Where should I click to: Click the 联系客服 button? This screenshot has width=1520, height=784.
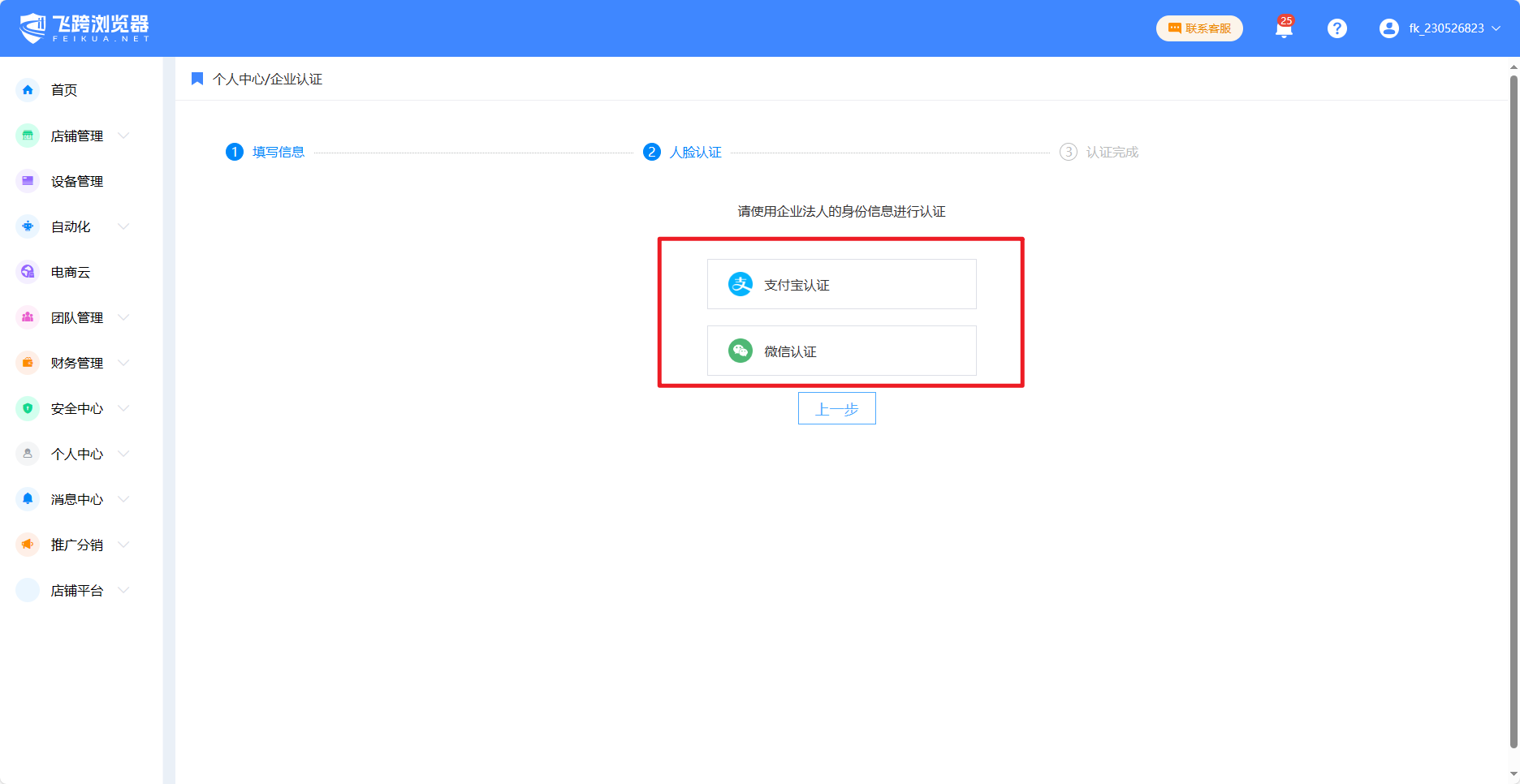[1199, 28]
